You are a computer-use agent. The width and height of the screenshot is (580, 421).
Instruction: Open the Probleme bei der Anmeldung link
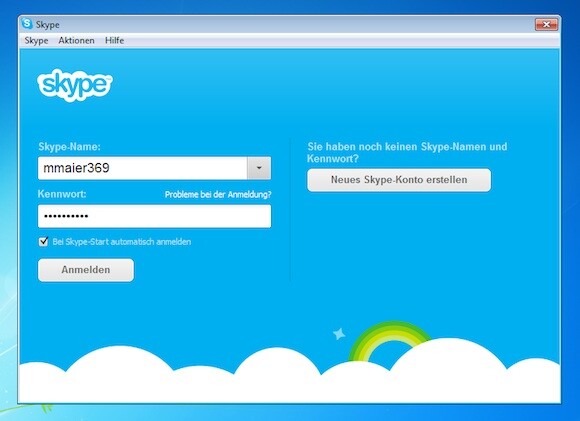tap(218, 194)
